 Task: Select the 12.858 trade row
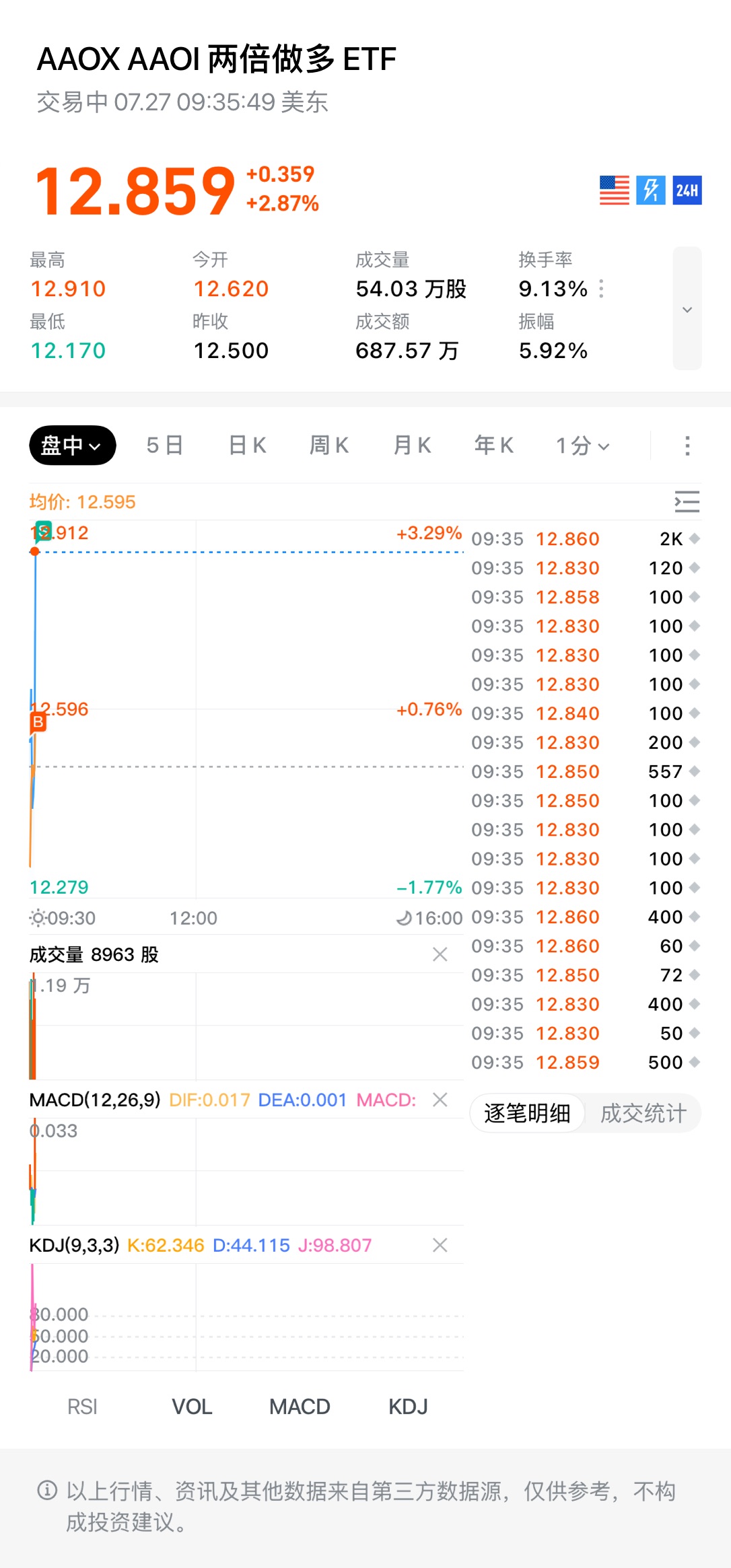[586, 597]
